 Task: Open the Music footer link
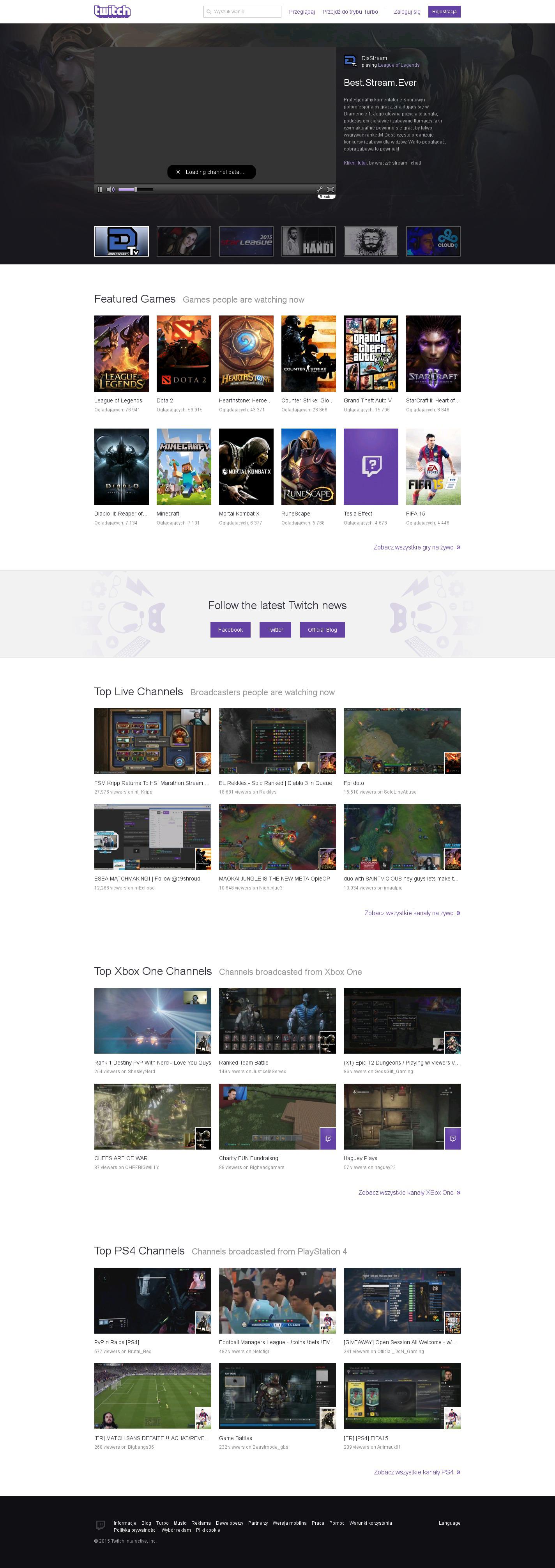click(x=180, y=1523)
